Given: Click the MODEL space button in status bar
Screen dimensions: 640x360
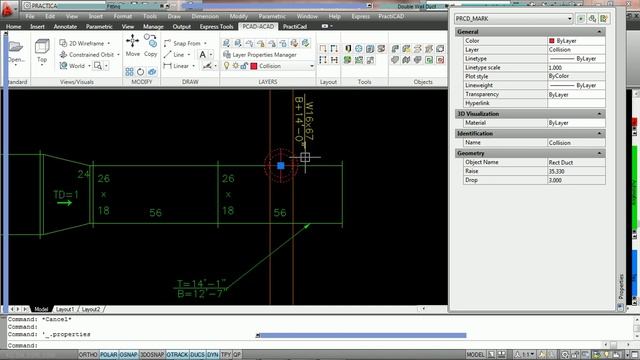Looking at the screenshot, I should 475,355.
